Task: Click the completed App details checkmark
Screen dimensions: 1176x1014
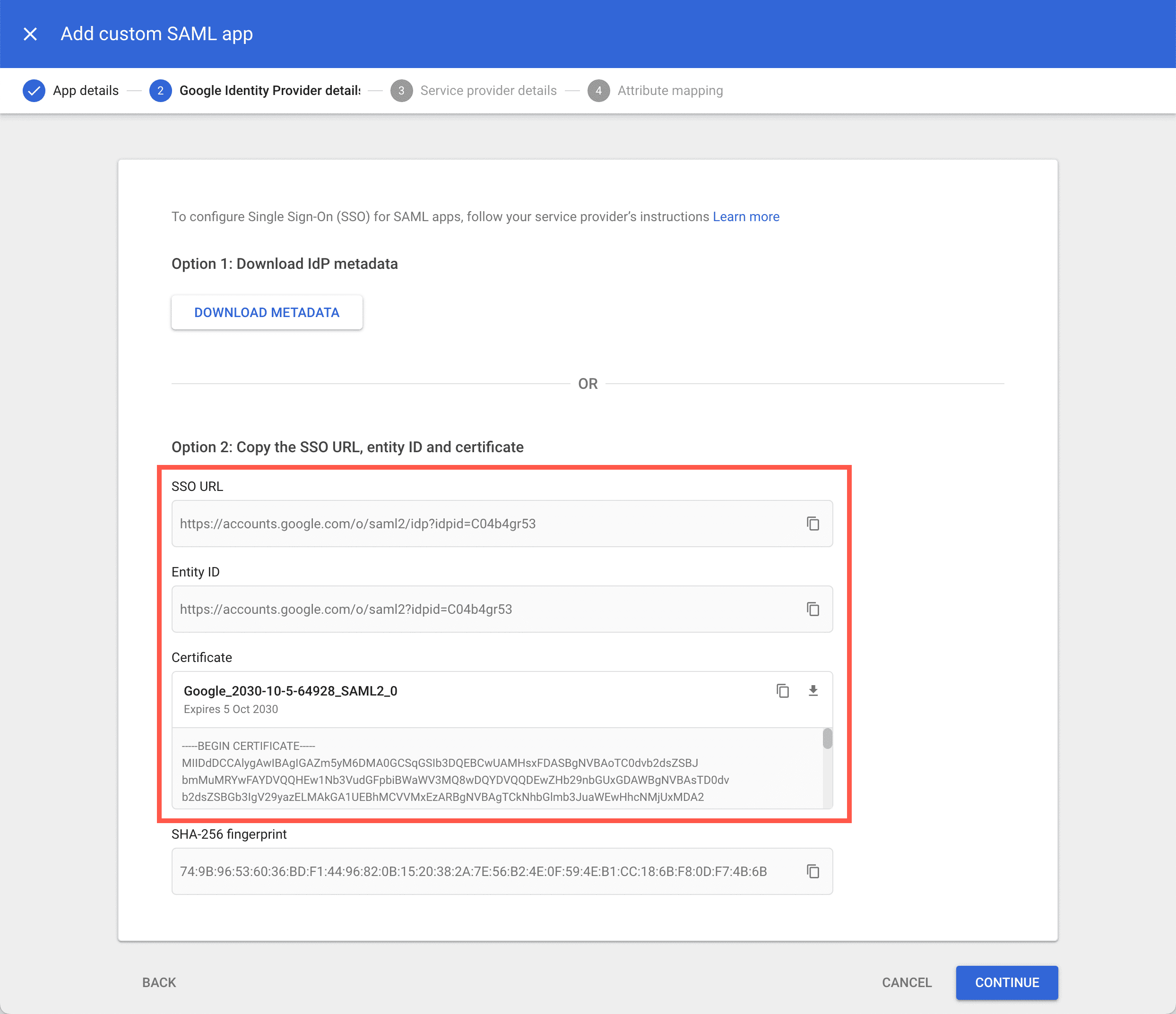Action: [x=34, y=90]
